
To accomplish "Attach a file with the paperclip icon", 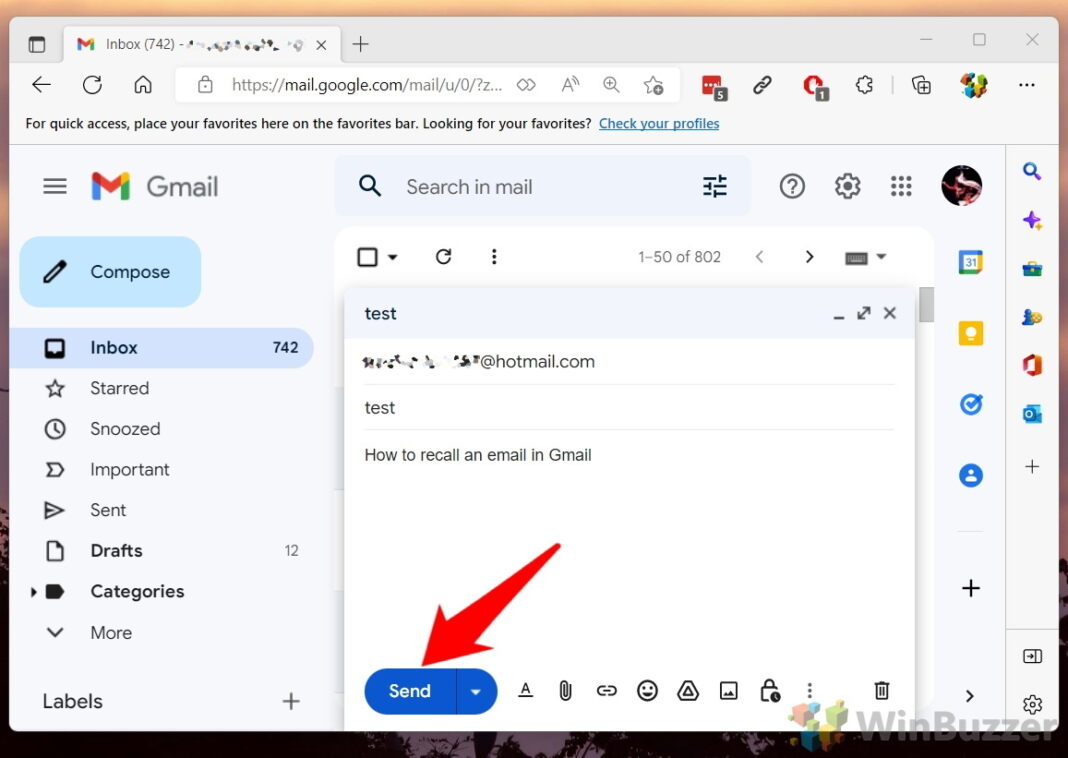I will pyautogui.click(x=565, y=690).
